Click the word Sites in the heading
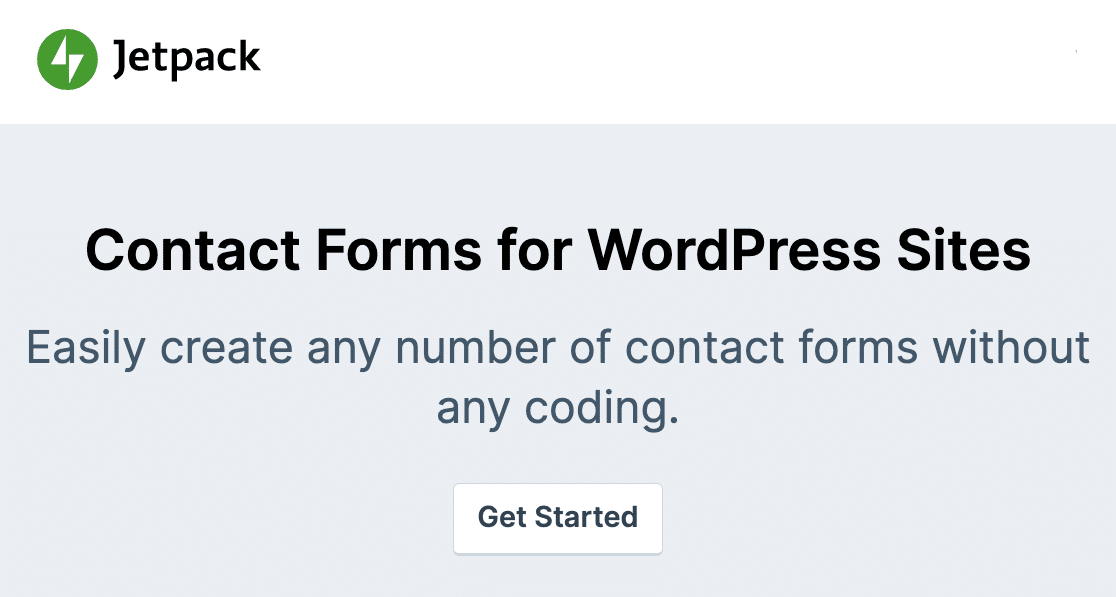 pyautogui.click(x=964, y=250)
